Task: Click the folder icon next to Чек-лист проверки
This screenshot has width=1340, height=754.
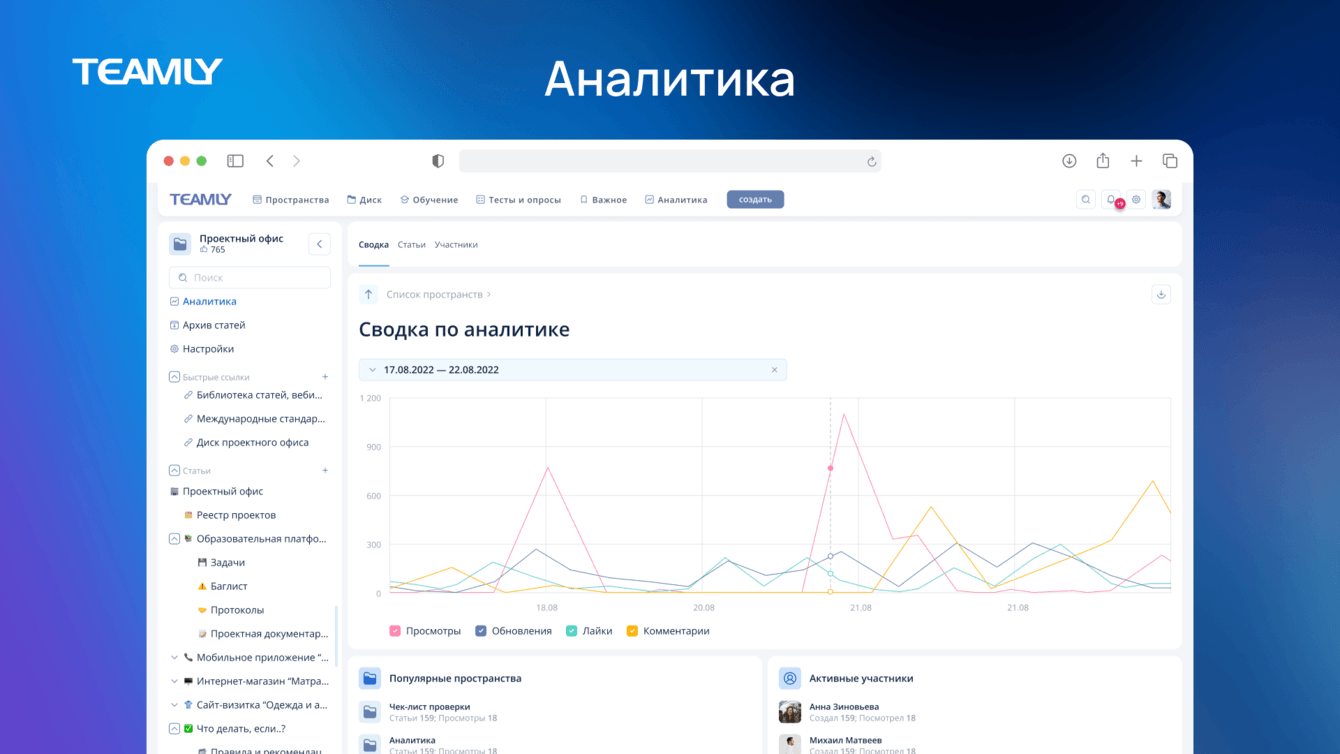Action: pyautogui.click(x=370, y=712)
